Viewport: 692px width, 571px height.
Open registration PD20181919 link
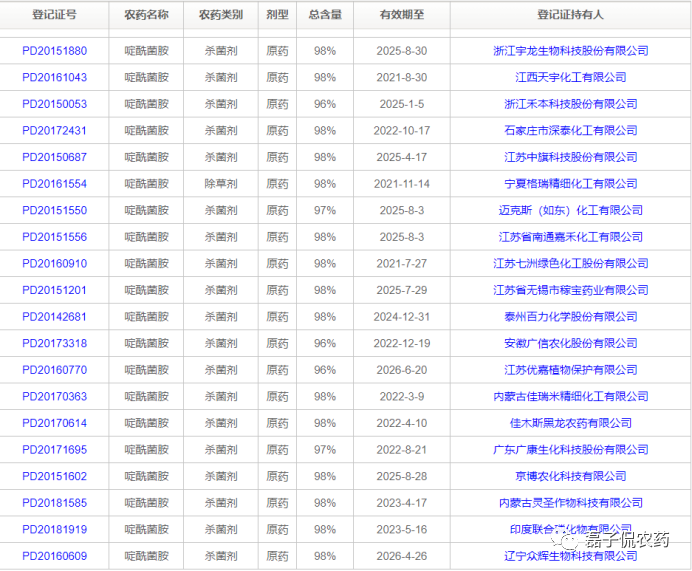54,529
